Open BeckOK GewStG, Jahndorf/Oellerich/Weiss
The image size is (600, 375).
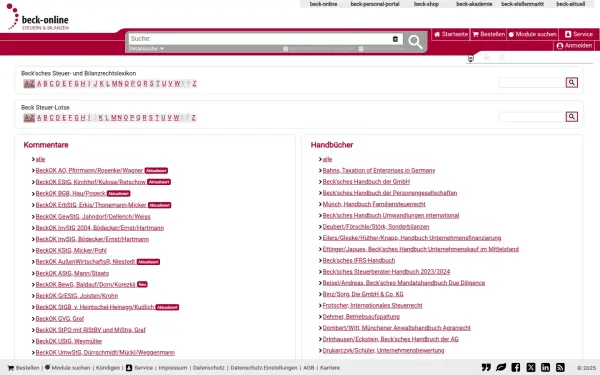coord(93,216)
